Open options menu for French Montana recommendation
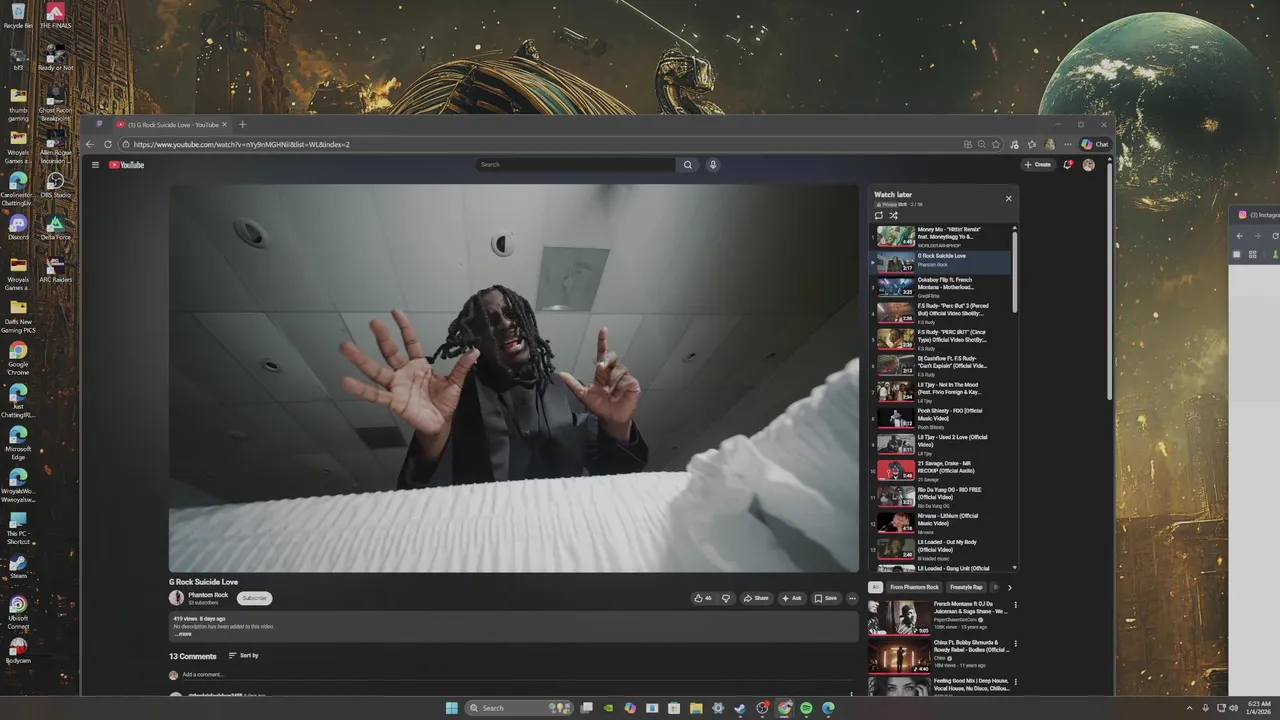The width and height of the screenshot is (1280, 720). (1016, 605)
